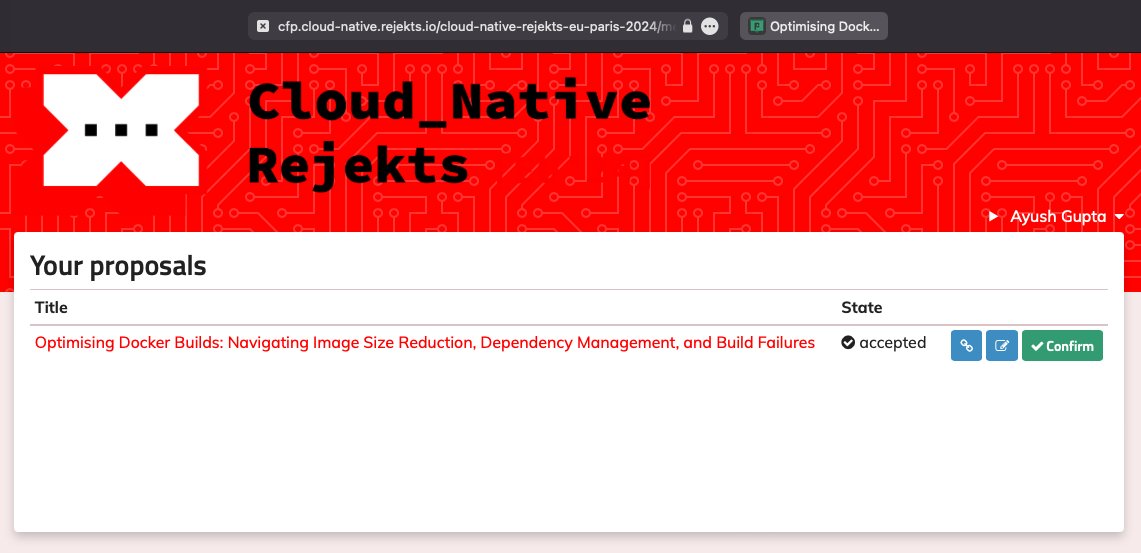Image resolution: width=1141 pixels, height=553 pixels.
Task: Click the site favicon in address bar
Action: pyautogui.click(x=263, y=26)
